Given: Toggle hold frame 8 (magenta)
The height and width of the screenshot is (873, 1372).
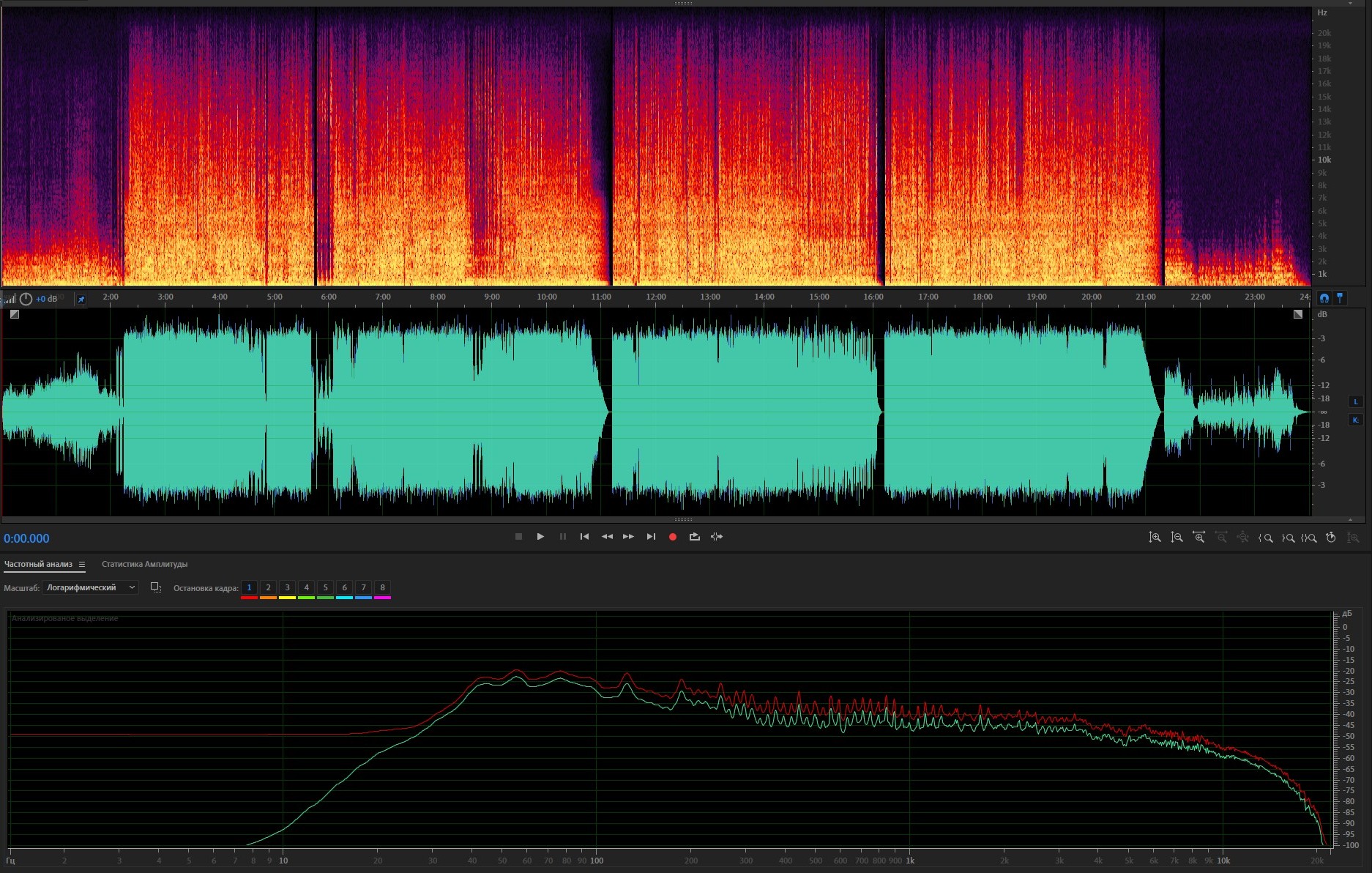Looking at the screenshot, I should coord(382,588).
